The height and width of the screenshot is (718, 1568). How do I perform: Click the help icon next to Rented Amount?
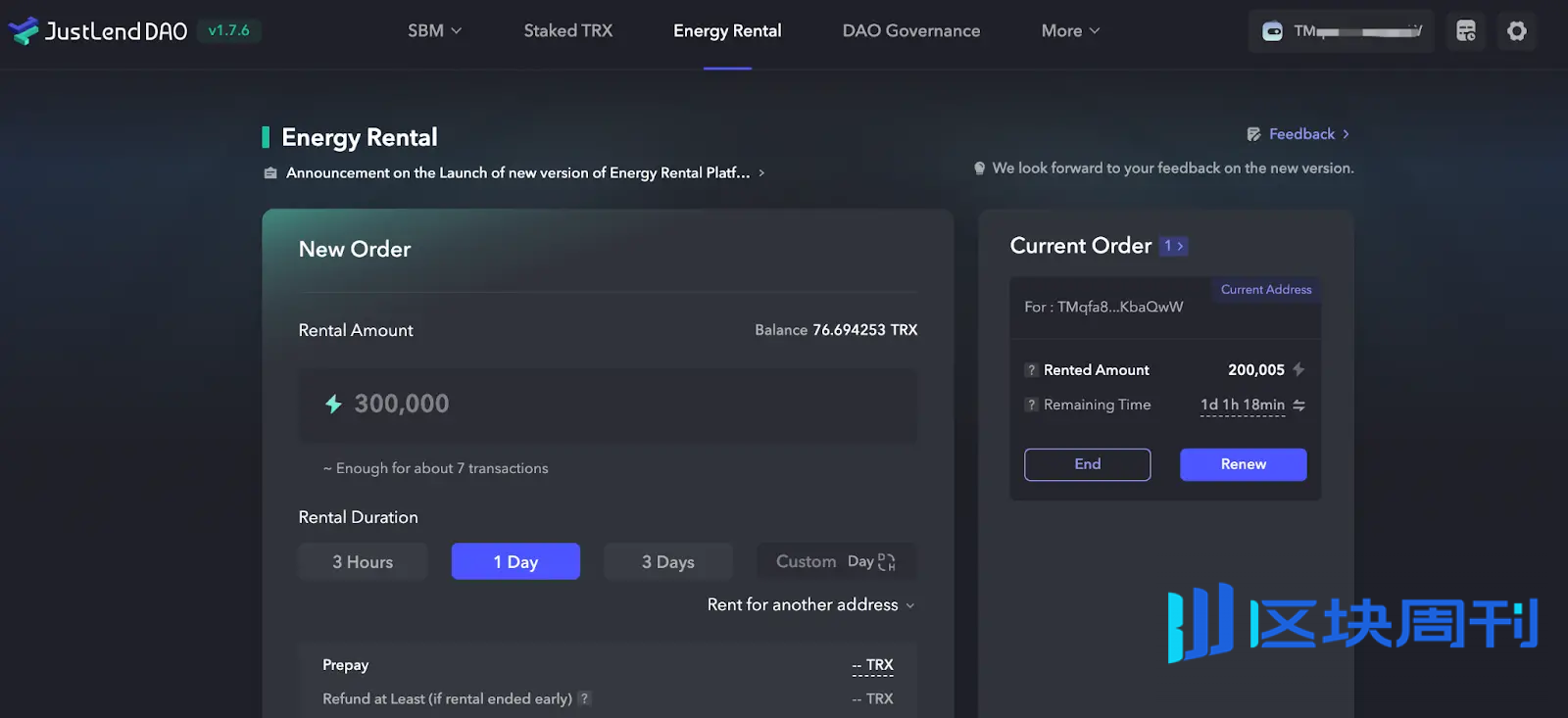coord(1031,370)
